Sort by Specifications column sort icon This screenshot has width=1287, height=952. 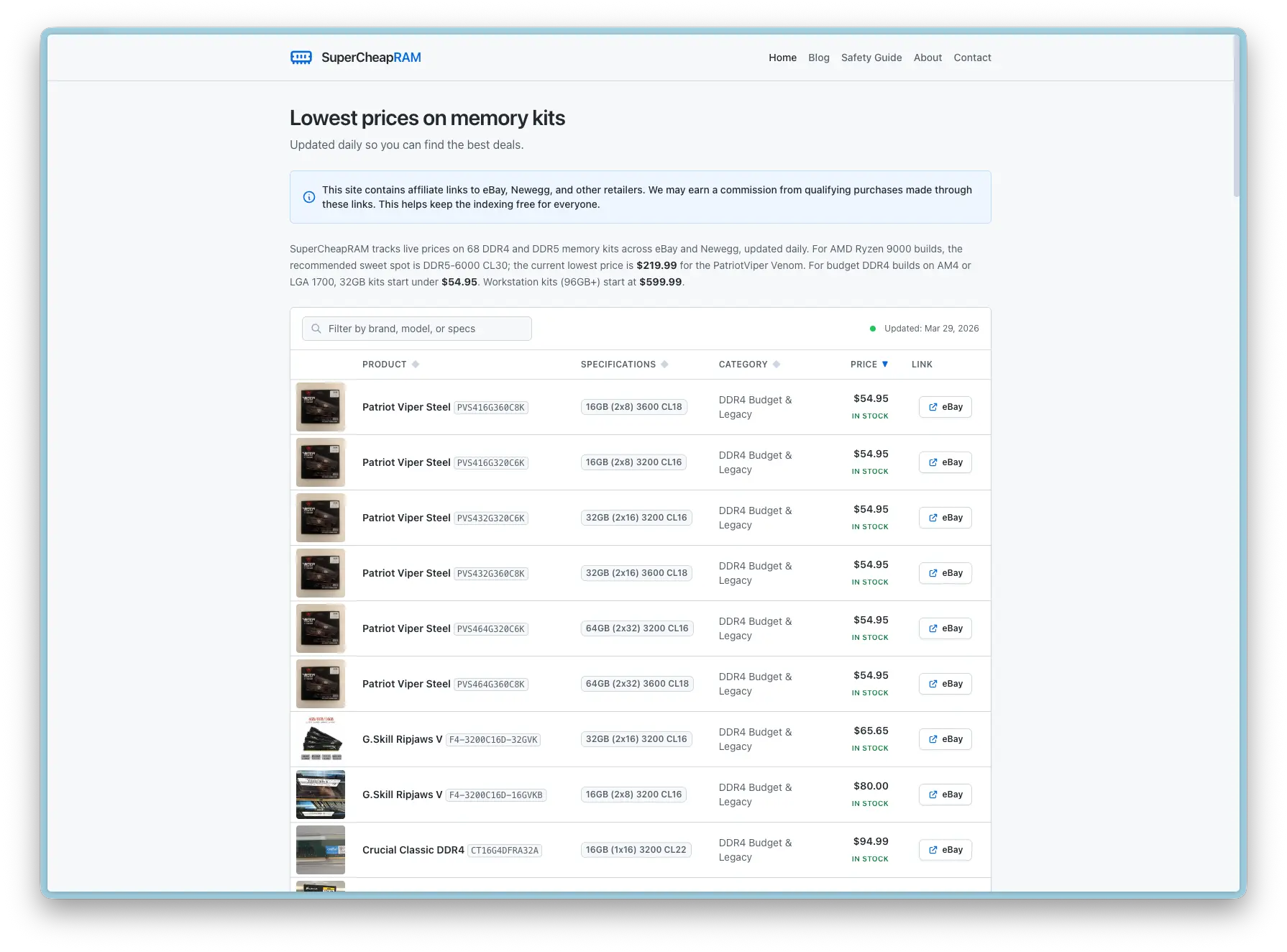[664, 365]
